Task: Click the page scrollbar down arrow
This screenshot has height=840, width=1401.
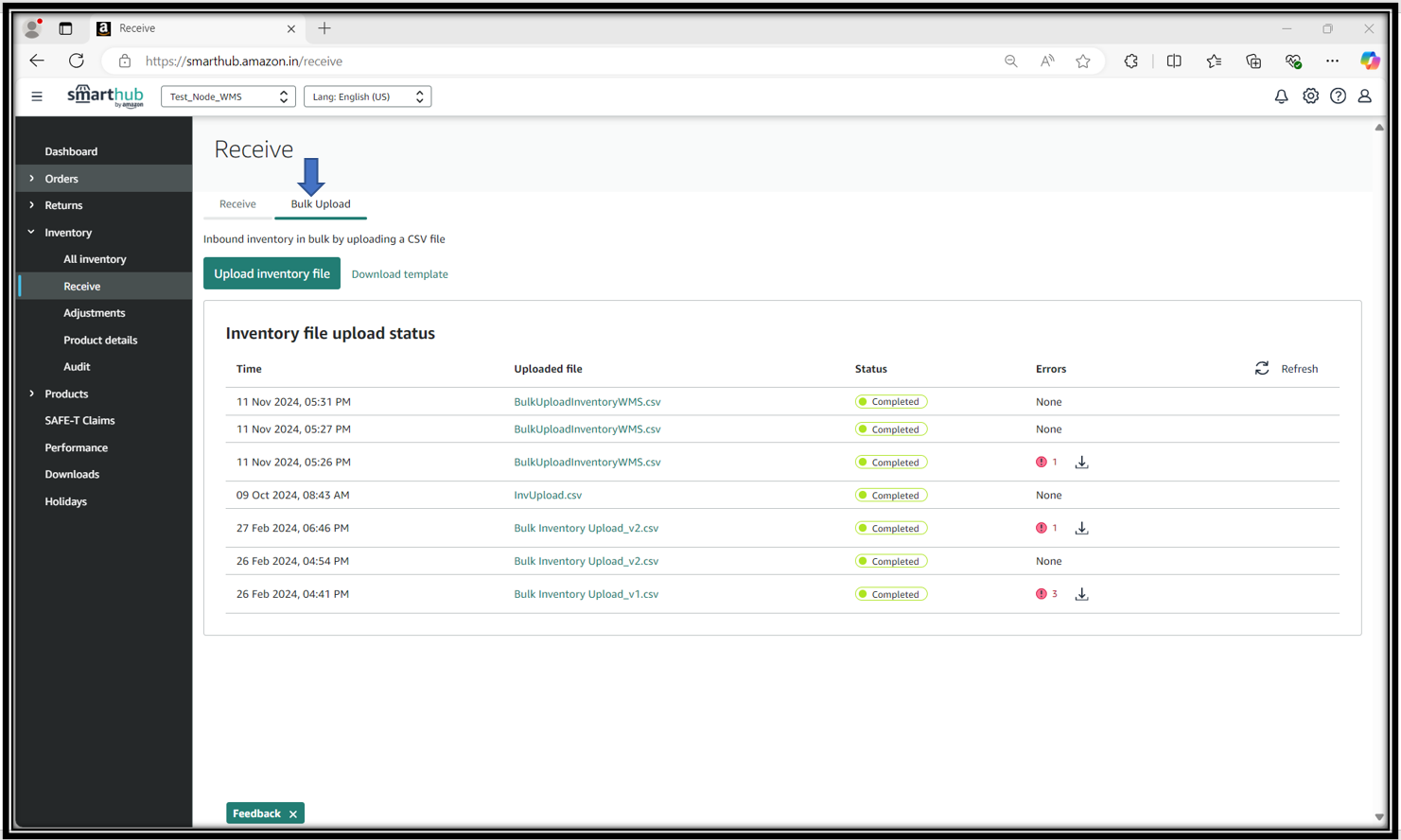Action: pyautogui.click(x=1379, y=817)
